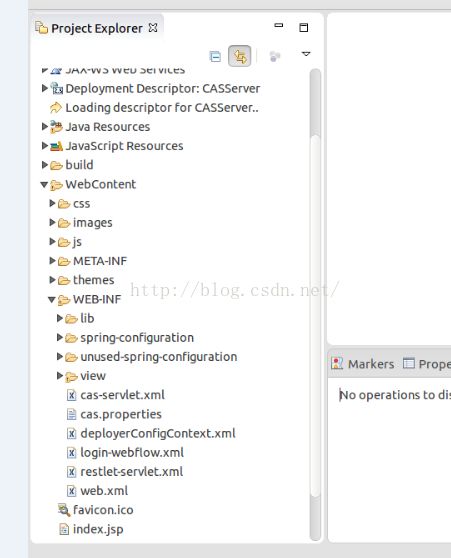Viewport: 451px width, 558px height.
Task: Click the Collapse All toolbar icon
Action: 215,56
